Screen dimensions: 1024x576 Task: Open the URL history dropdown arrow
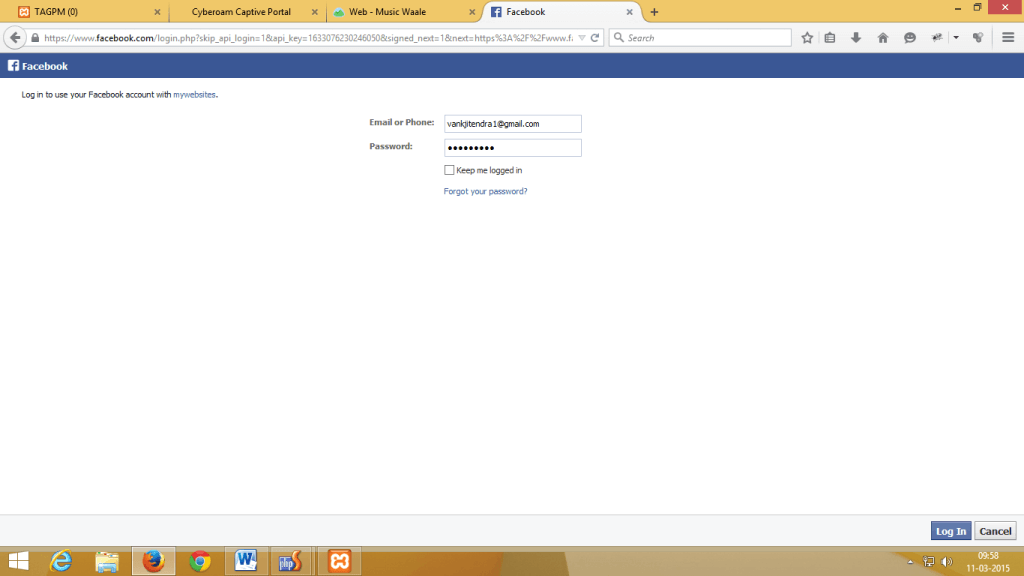click(x=581, y=38)
